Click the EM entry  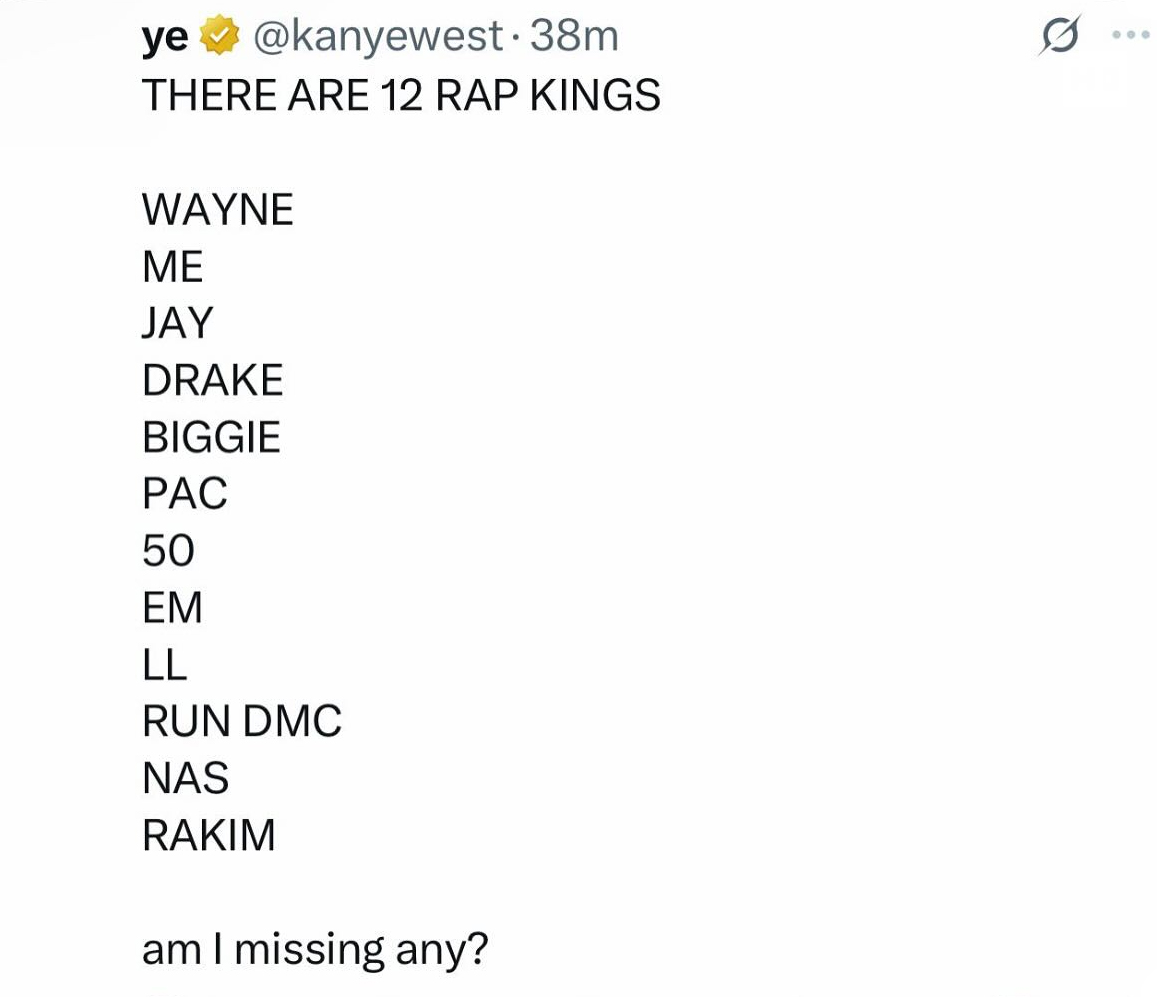tap(172, 607)
